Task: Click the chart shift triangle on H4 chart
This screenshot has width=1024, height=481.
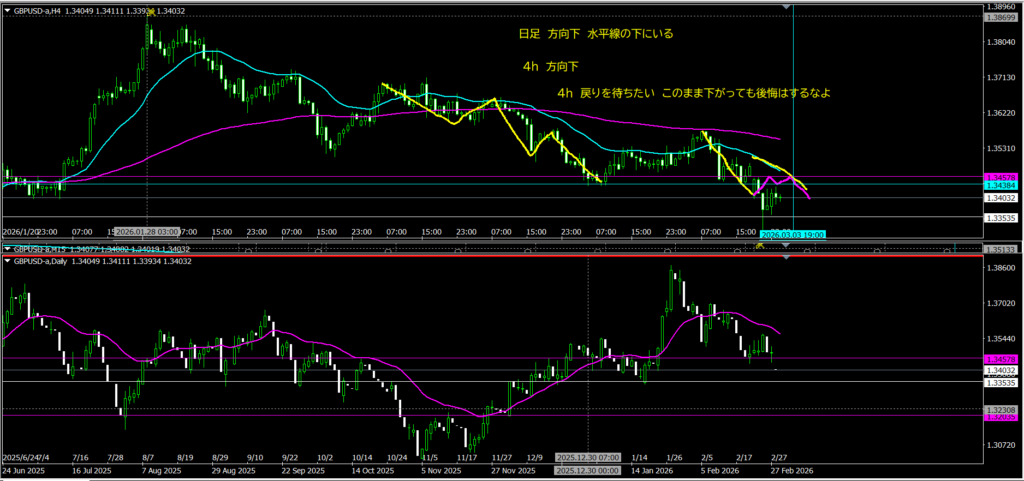Action: click(x=788, y=8)
